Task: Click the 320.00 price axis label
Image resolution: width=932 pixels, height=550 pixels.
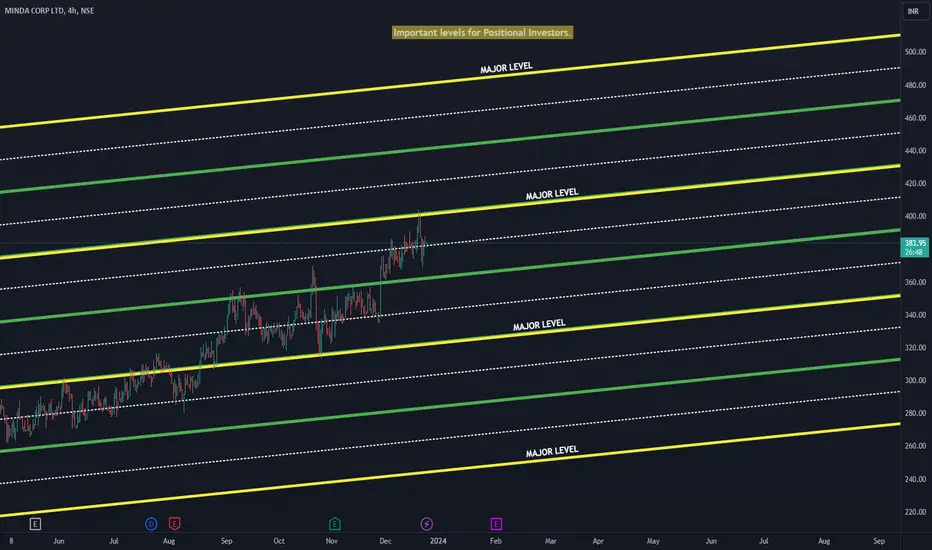Action: coord(915,347)
